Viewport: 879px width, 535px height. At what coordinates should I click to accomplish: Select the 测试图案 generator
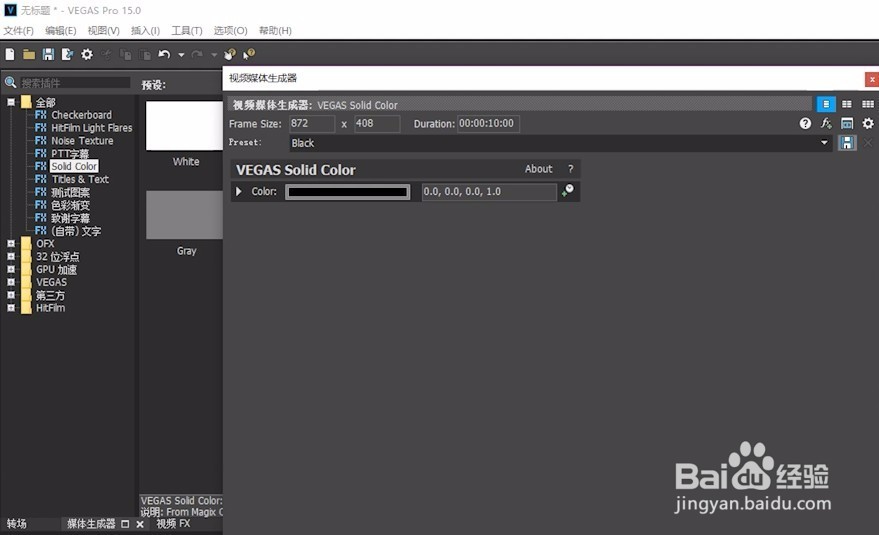[71, 192]
